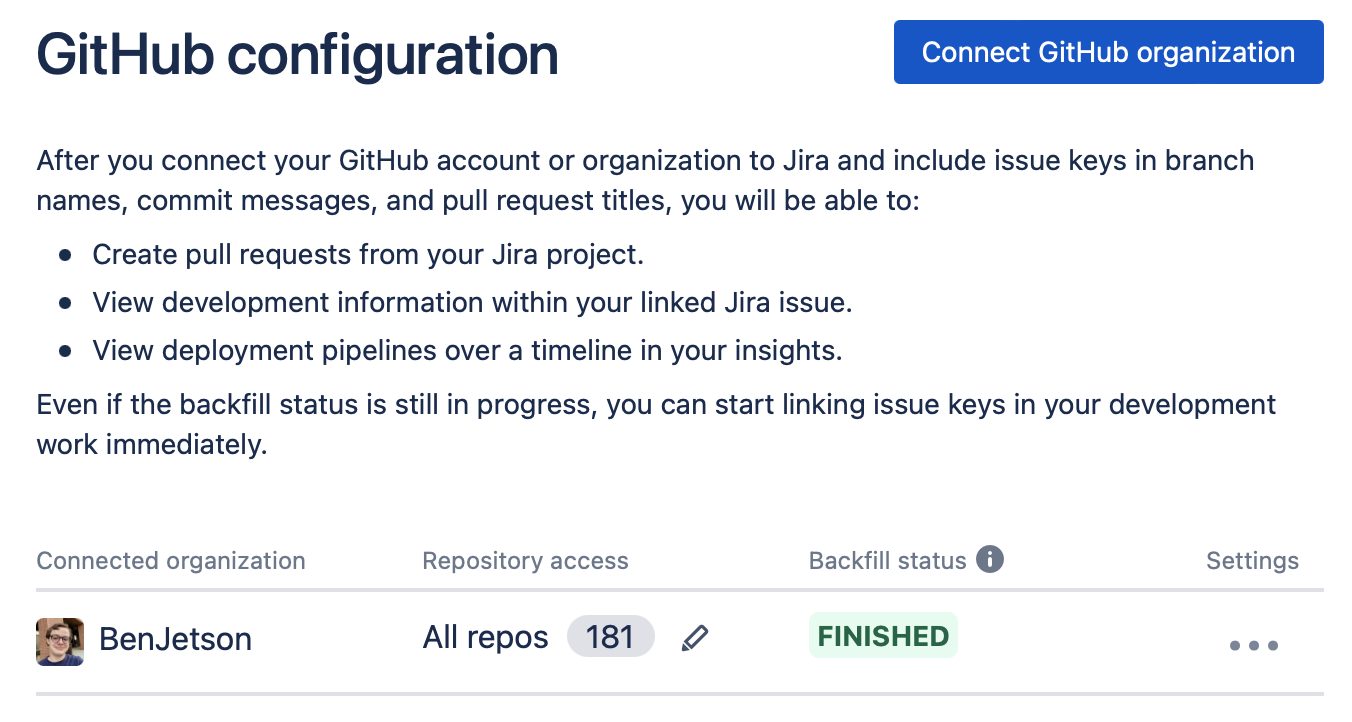Click the 181 repository count badge
The width and height of the screenshot is (1352, 722).
point(610,637)
